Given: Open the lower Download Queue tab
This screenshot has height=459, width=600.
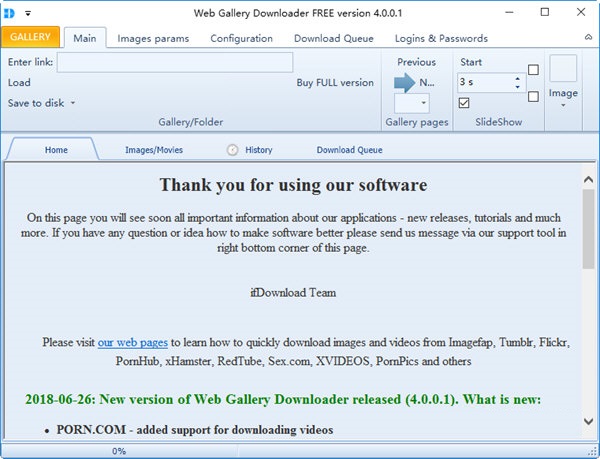Looking at the screenshot, I should [349, 150].
